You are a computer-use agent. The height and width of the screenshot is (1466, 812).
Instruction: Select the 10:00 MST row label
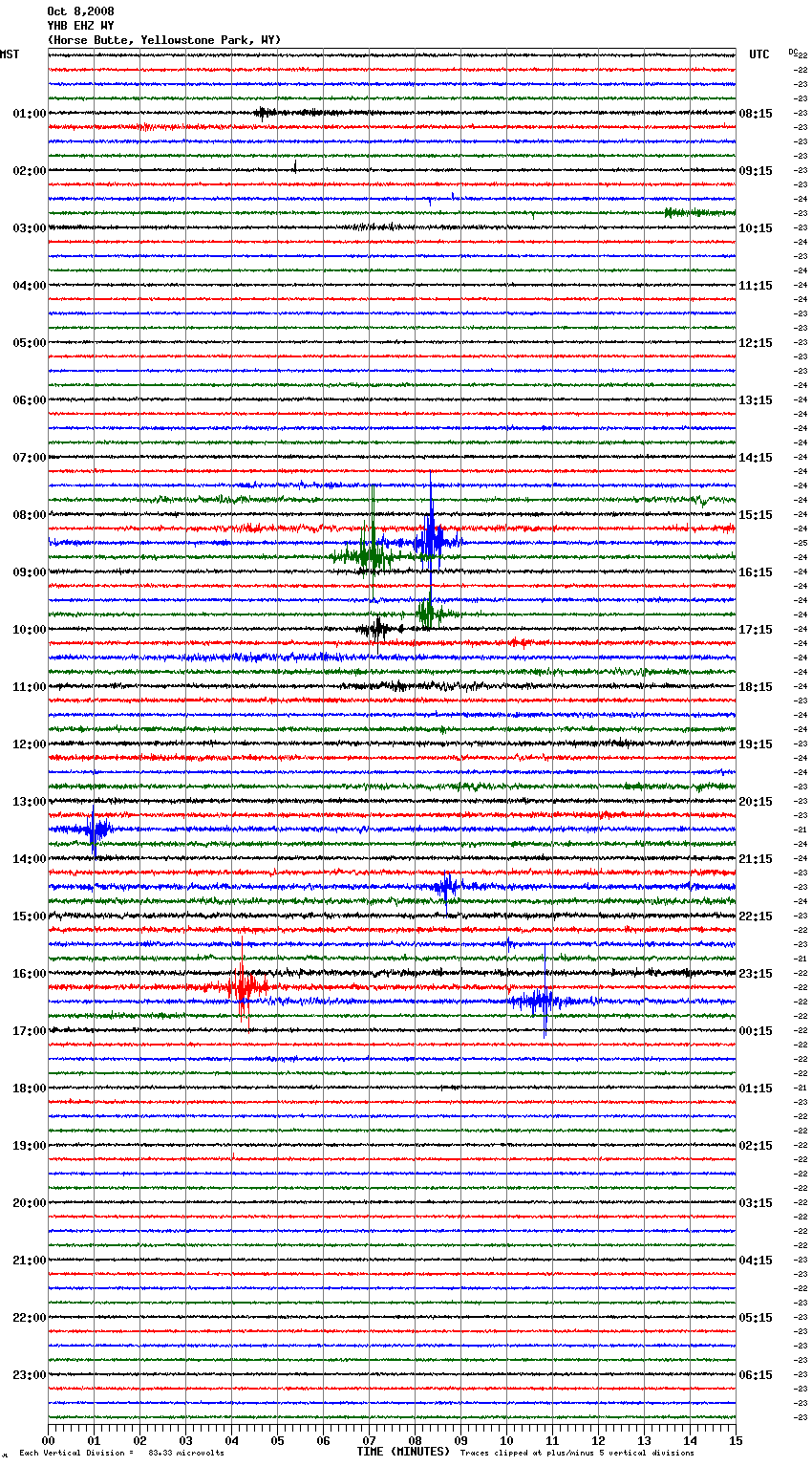coord(30,630)
